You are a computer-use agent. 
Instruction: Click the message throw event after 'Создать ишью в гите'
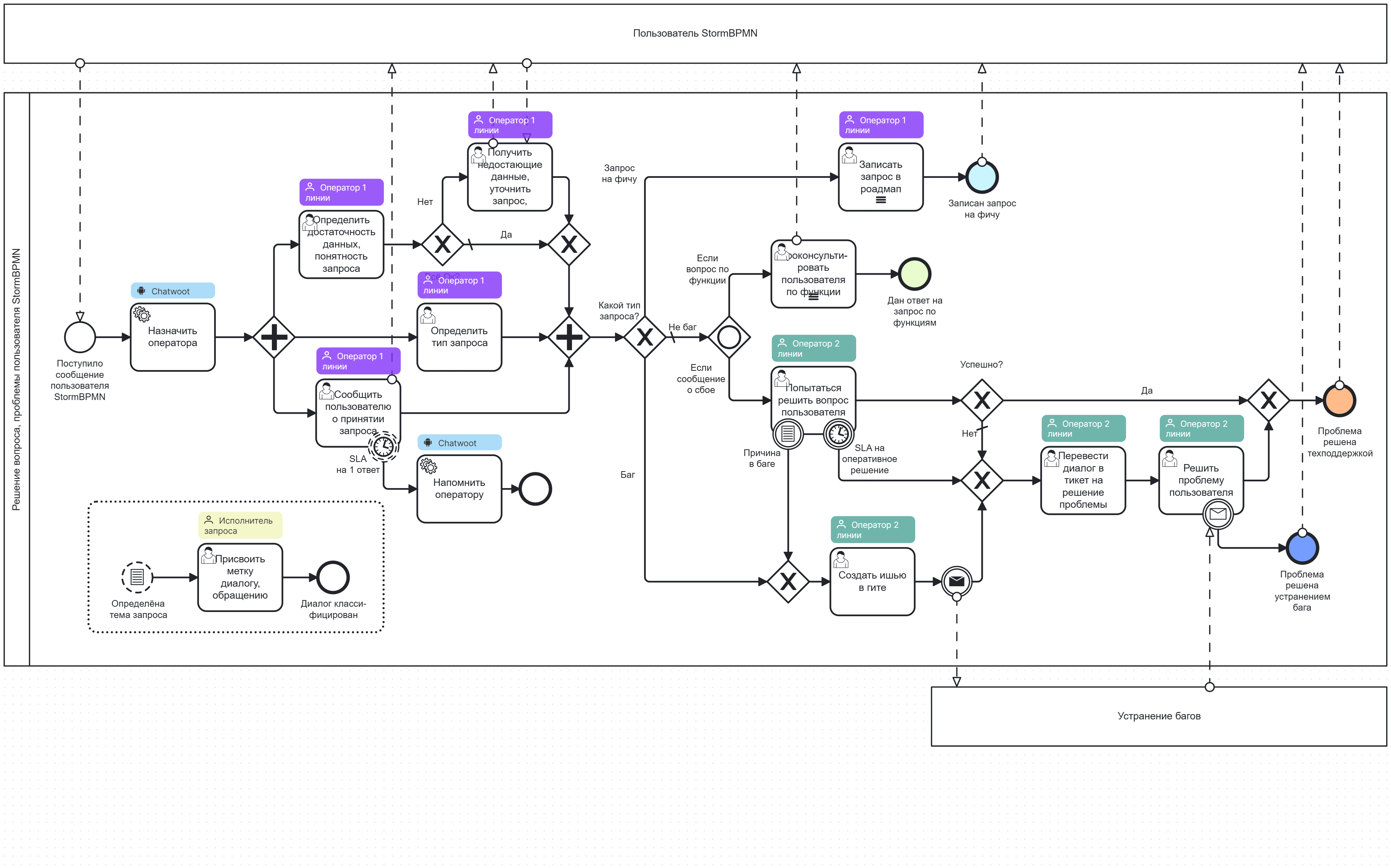coord(956,581)
